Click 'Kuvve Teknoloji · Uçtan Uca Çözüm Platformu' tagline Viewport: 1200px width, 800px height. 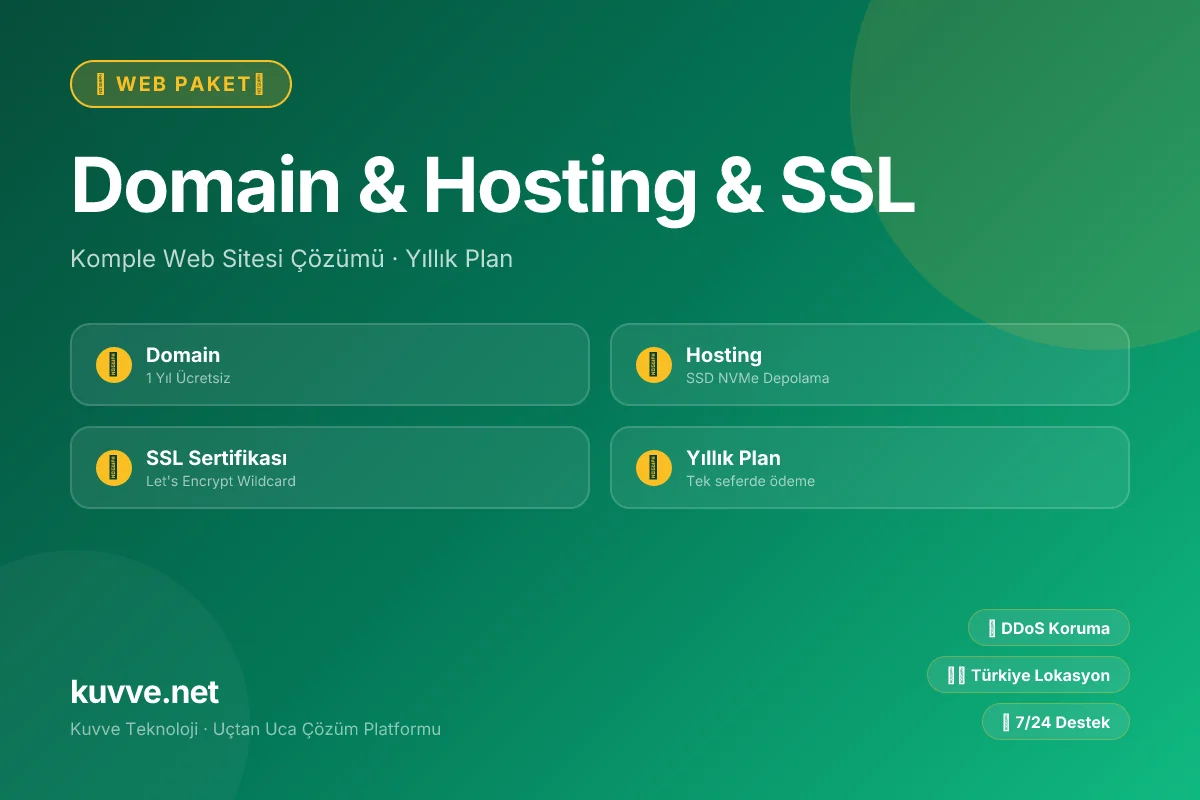pyautogui.click(x=256, y=729)
